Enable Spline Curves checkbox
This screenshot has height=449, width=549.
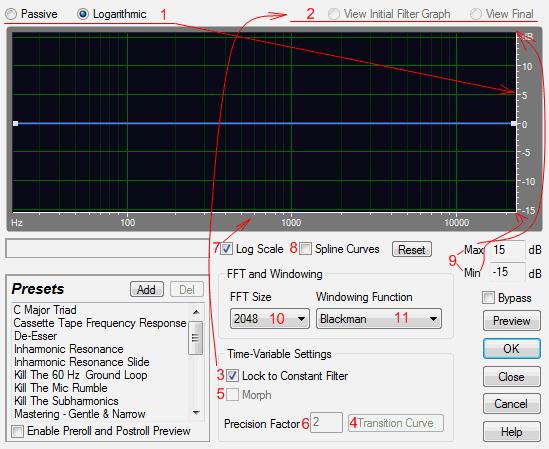pos(305,249)
